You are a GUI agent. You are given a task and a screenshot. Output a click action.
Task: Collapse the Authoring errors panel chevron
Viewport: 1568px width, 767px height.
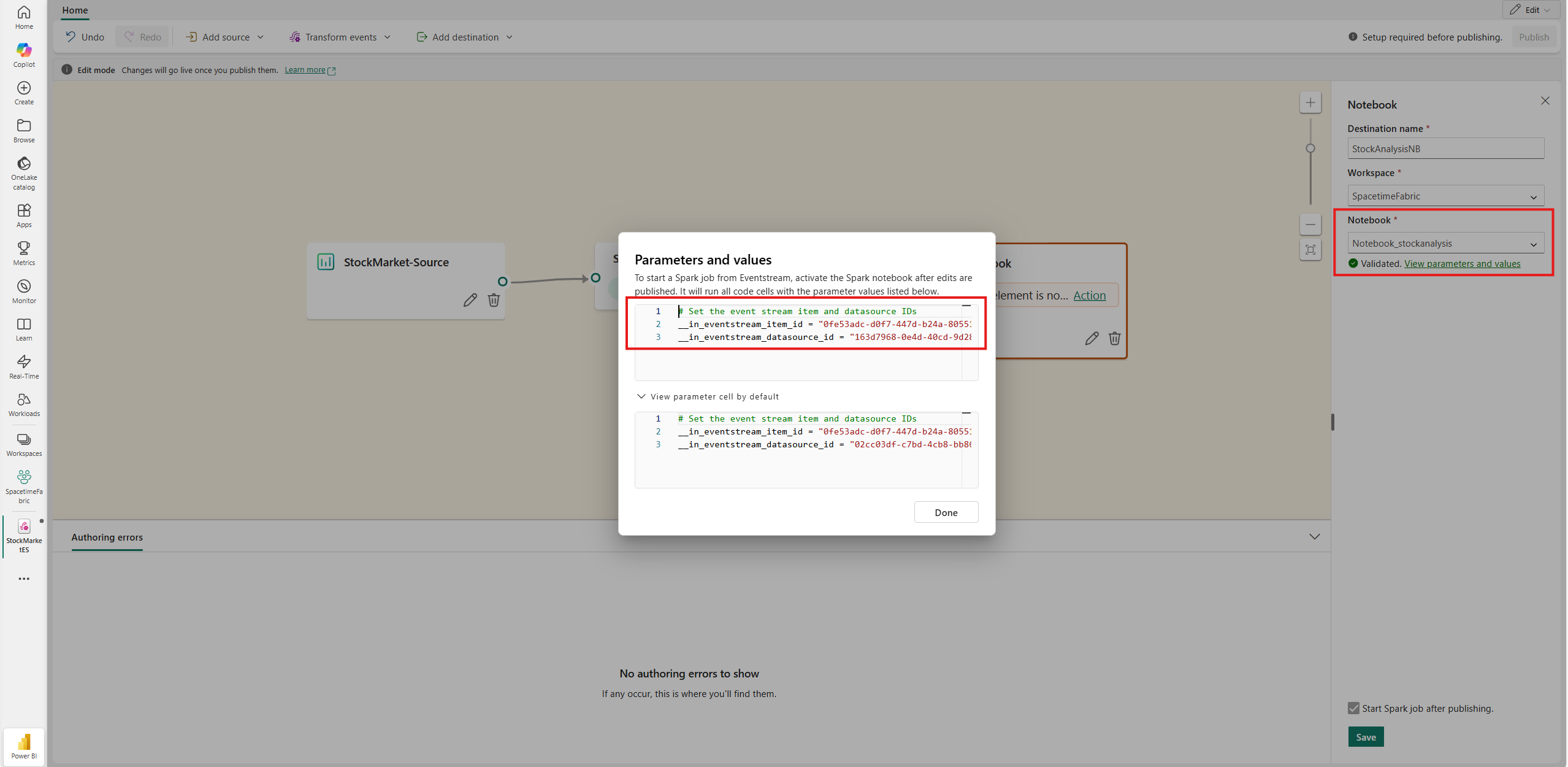pos(1314,537)
